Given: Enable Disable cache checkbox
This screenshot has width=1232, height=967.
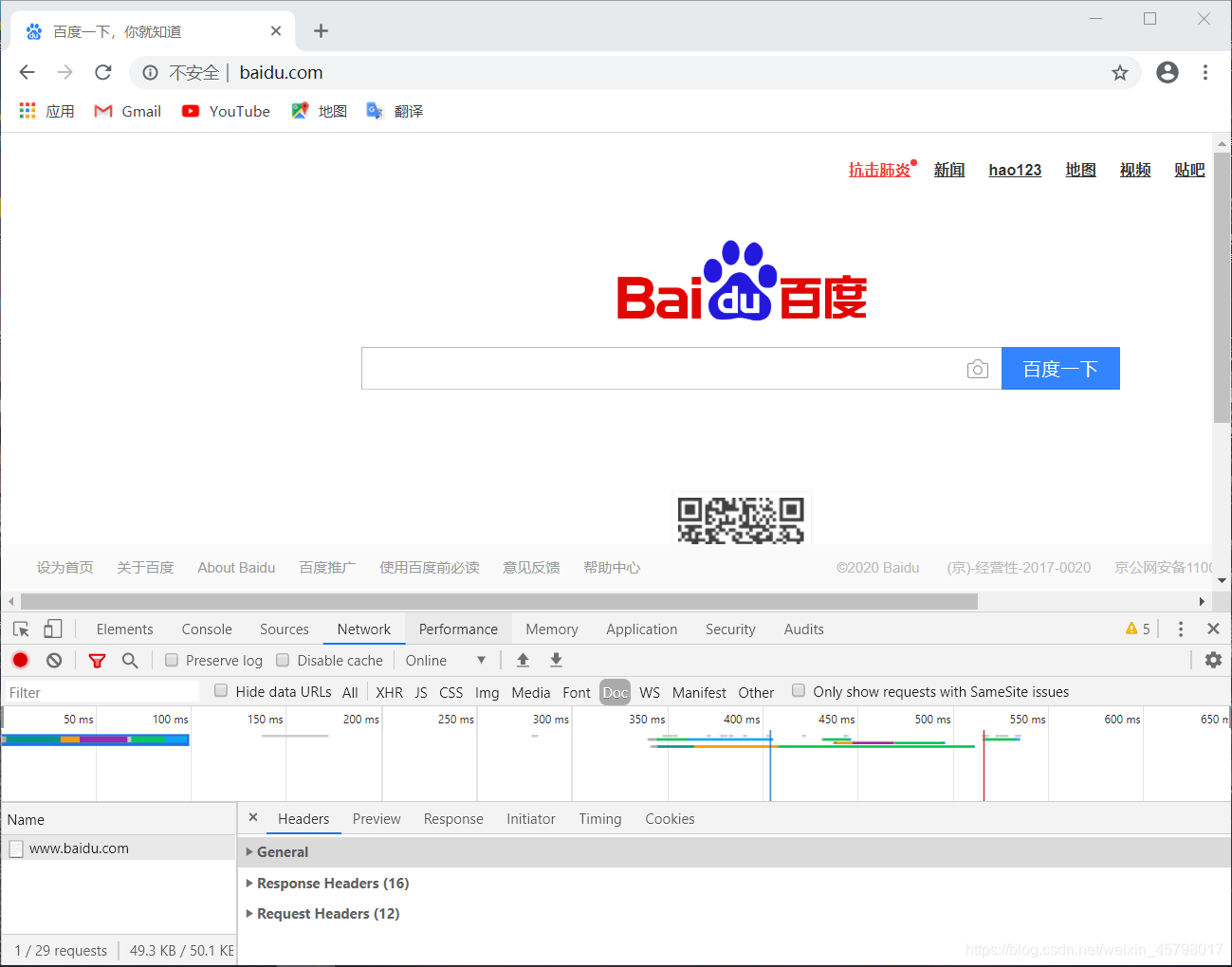Looking at the screenshot, I should click(283, 660).
